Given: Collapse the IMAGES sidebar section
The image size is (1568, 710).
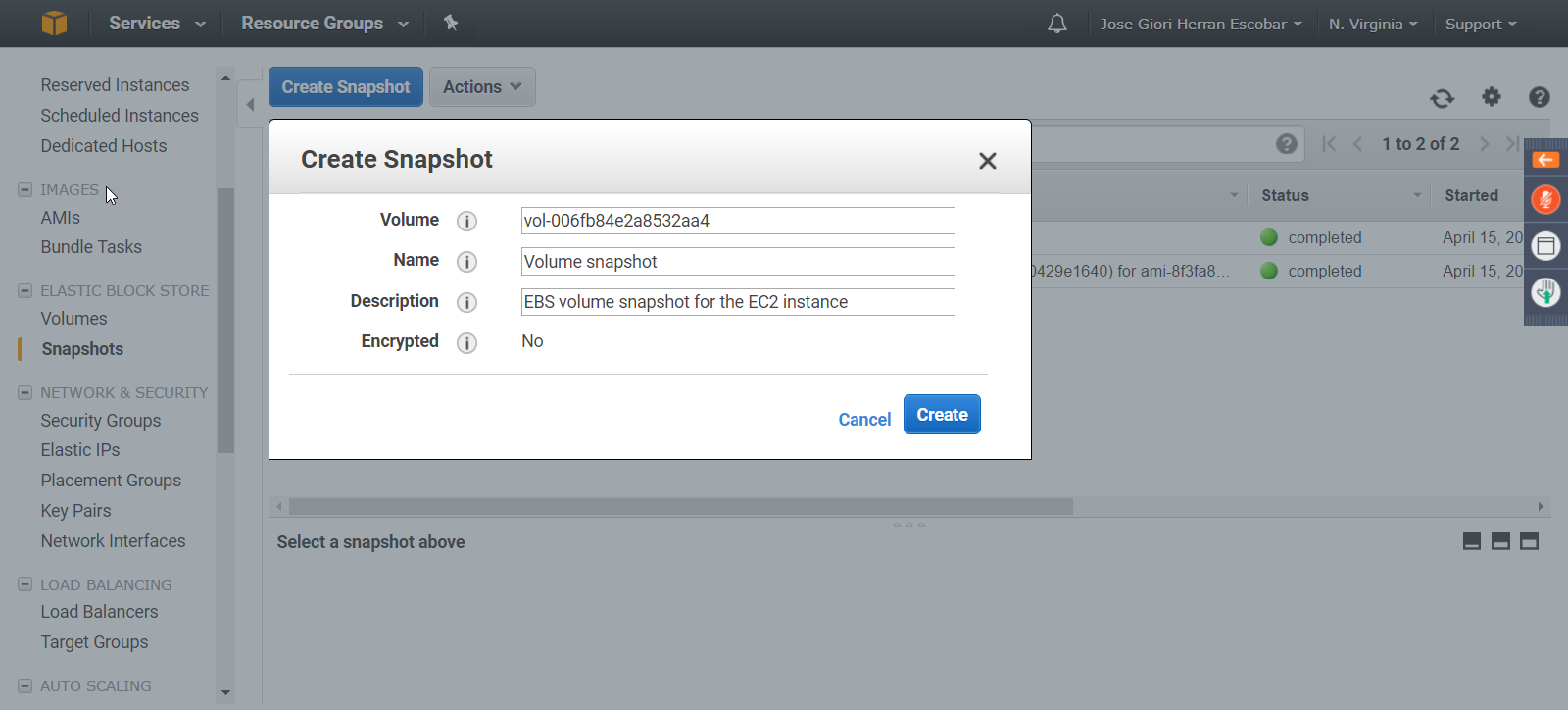Looking at the screenshot, I should [x=25, y=189].
